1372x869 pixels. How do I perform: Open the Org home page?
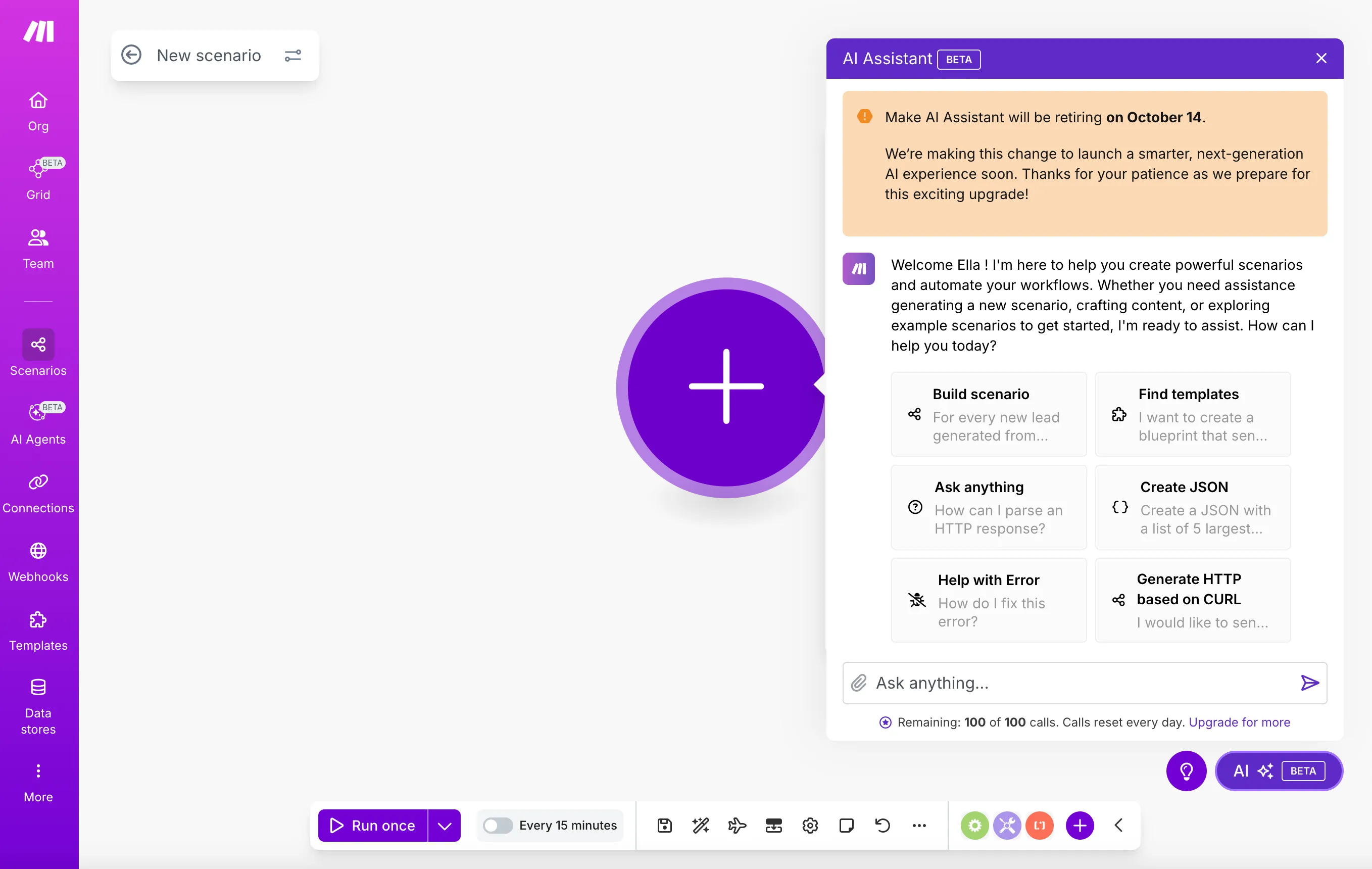pos(38,112)
